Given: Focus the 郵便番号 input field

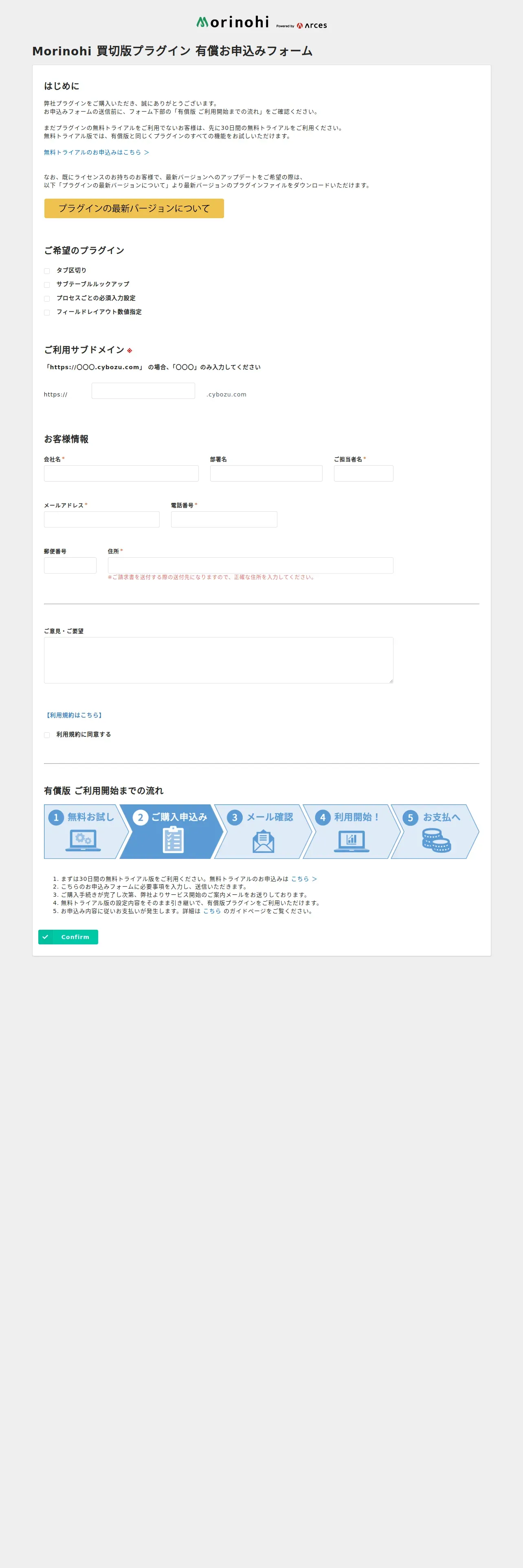Looking at the screenshot, I should tap(70, 565).
